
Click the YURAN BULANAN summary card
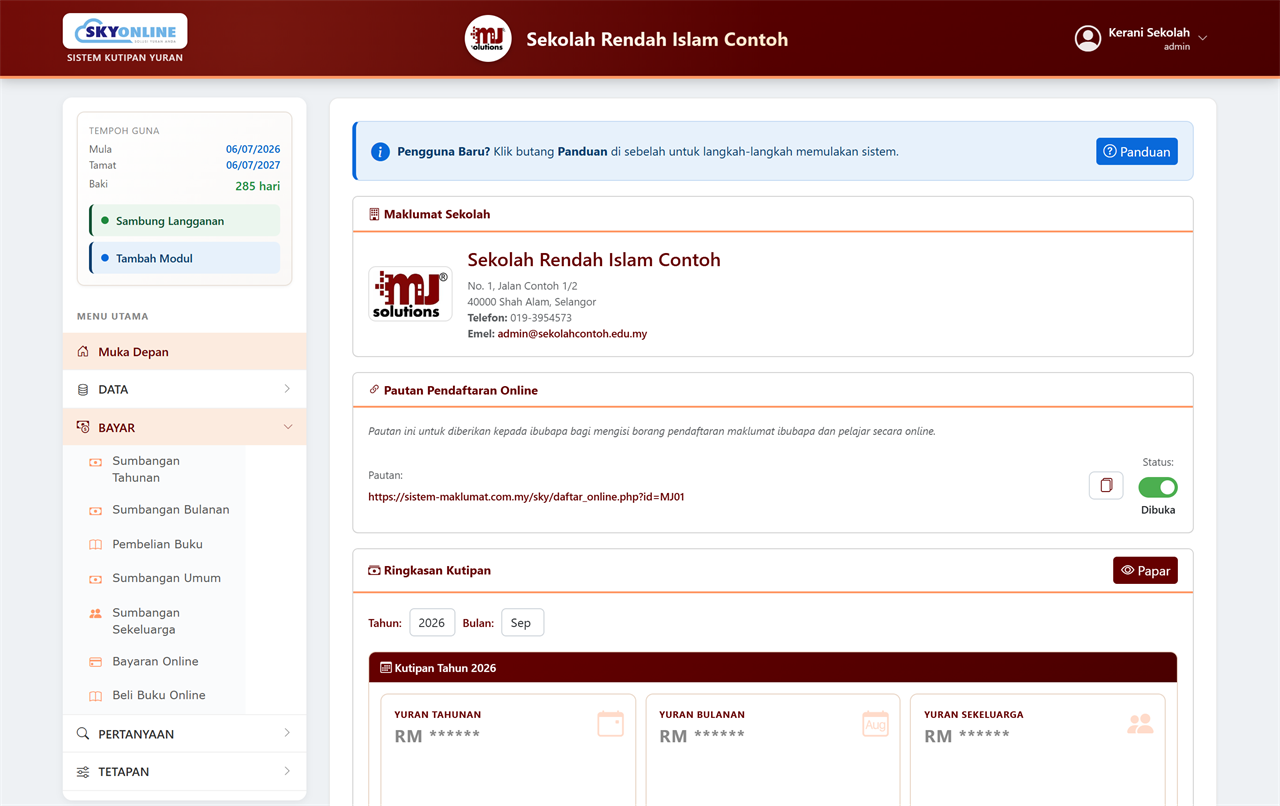click(773, 750)
